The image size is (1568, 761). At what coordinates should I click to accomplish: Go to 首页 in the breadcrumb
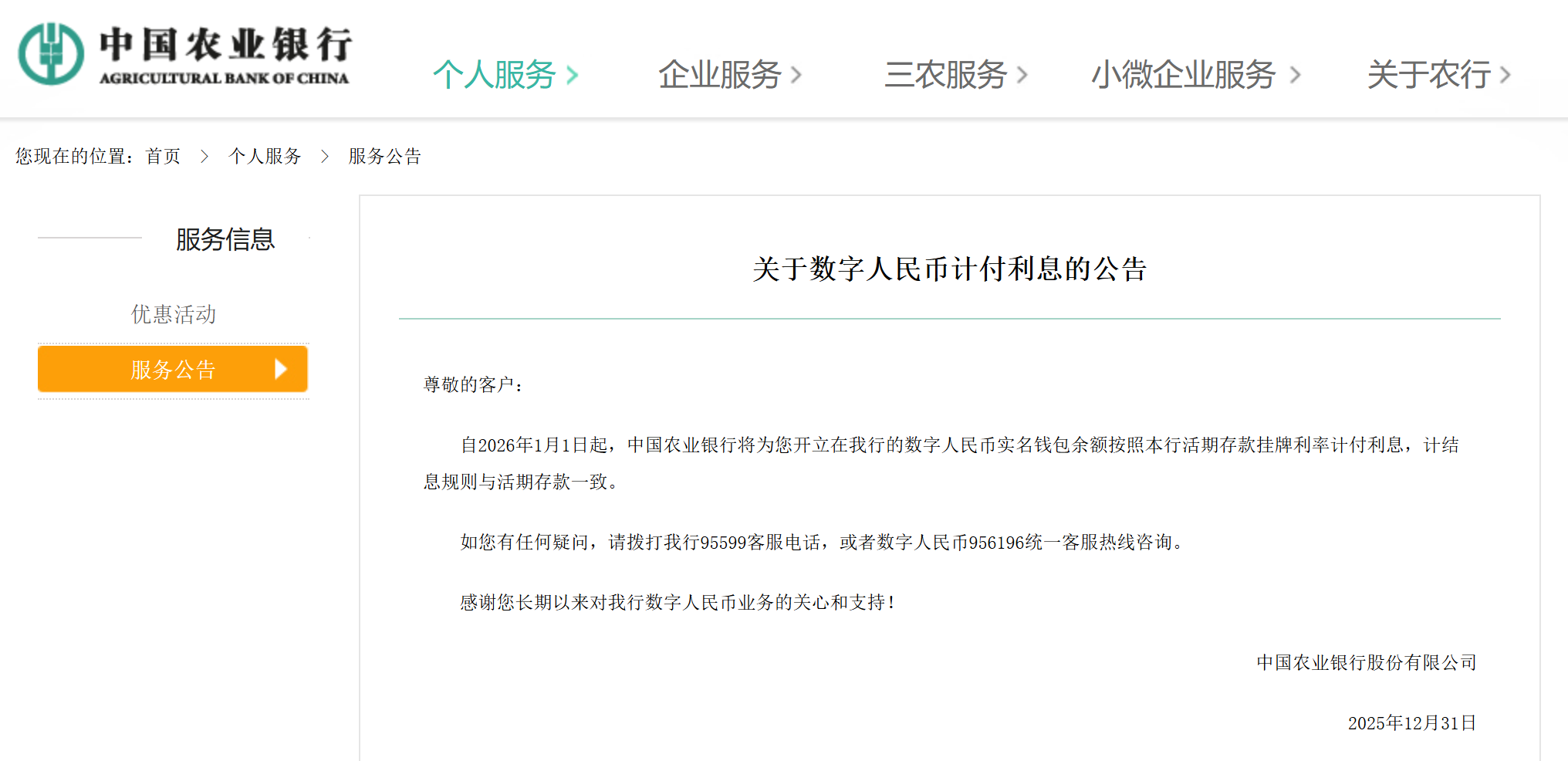(x=163, y=157)
